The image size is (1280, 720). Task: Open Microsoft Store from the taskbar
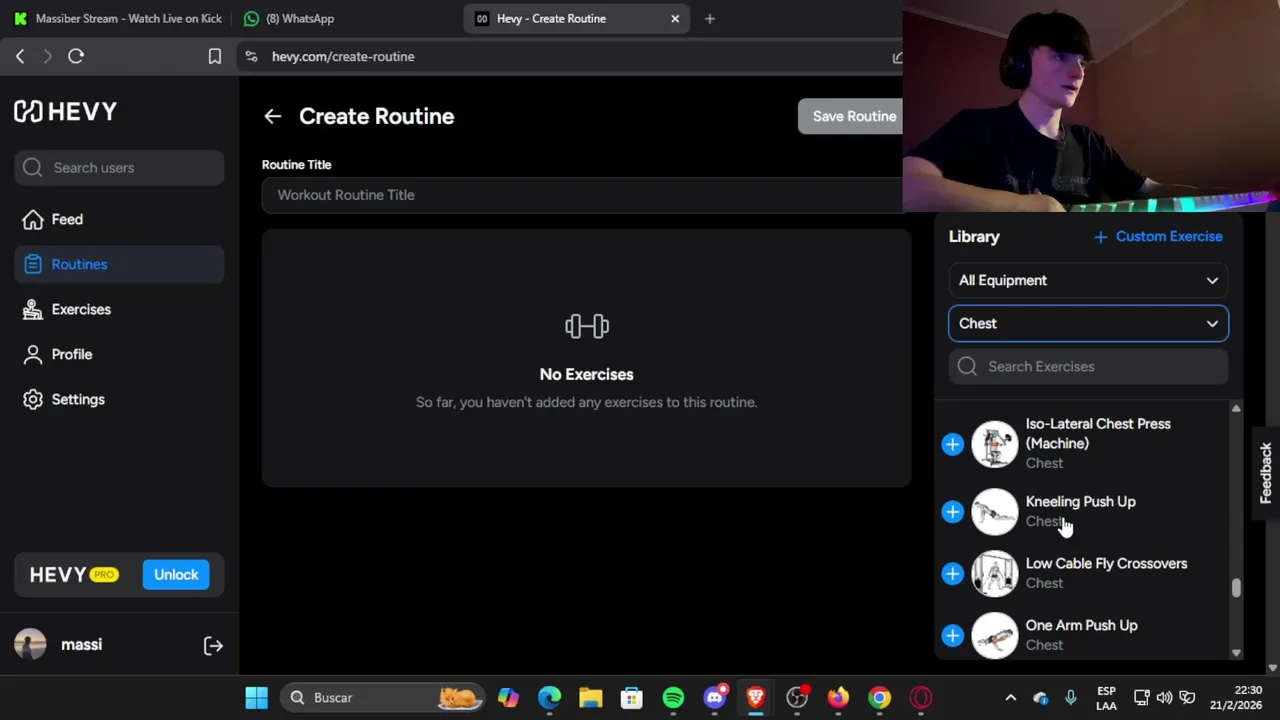click(631, 697)
